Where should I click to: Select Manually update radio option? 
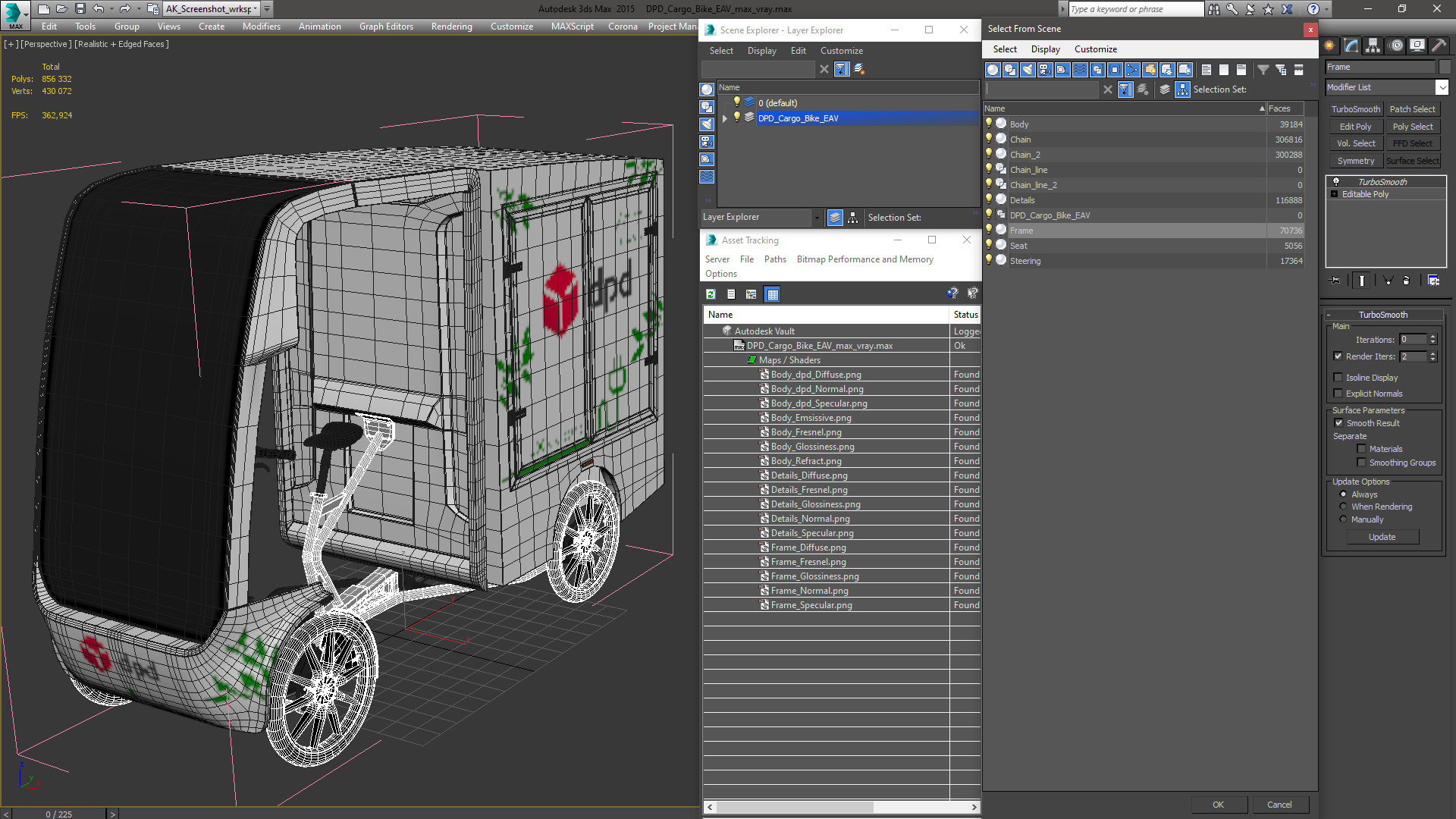point(1343,519)
